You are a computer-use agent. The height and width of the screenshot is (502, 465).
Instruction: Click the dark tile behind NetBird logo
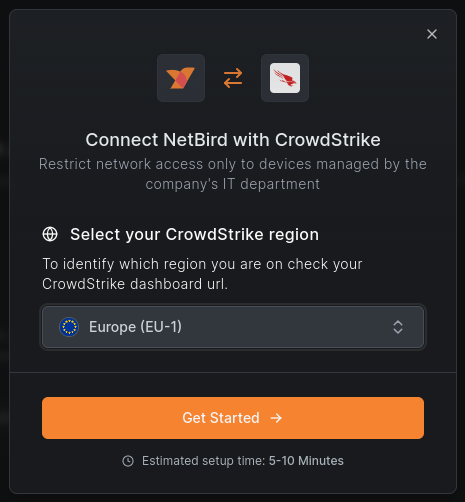(181, 78)
